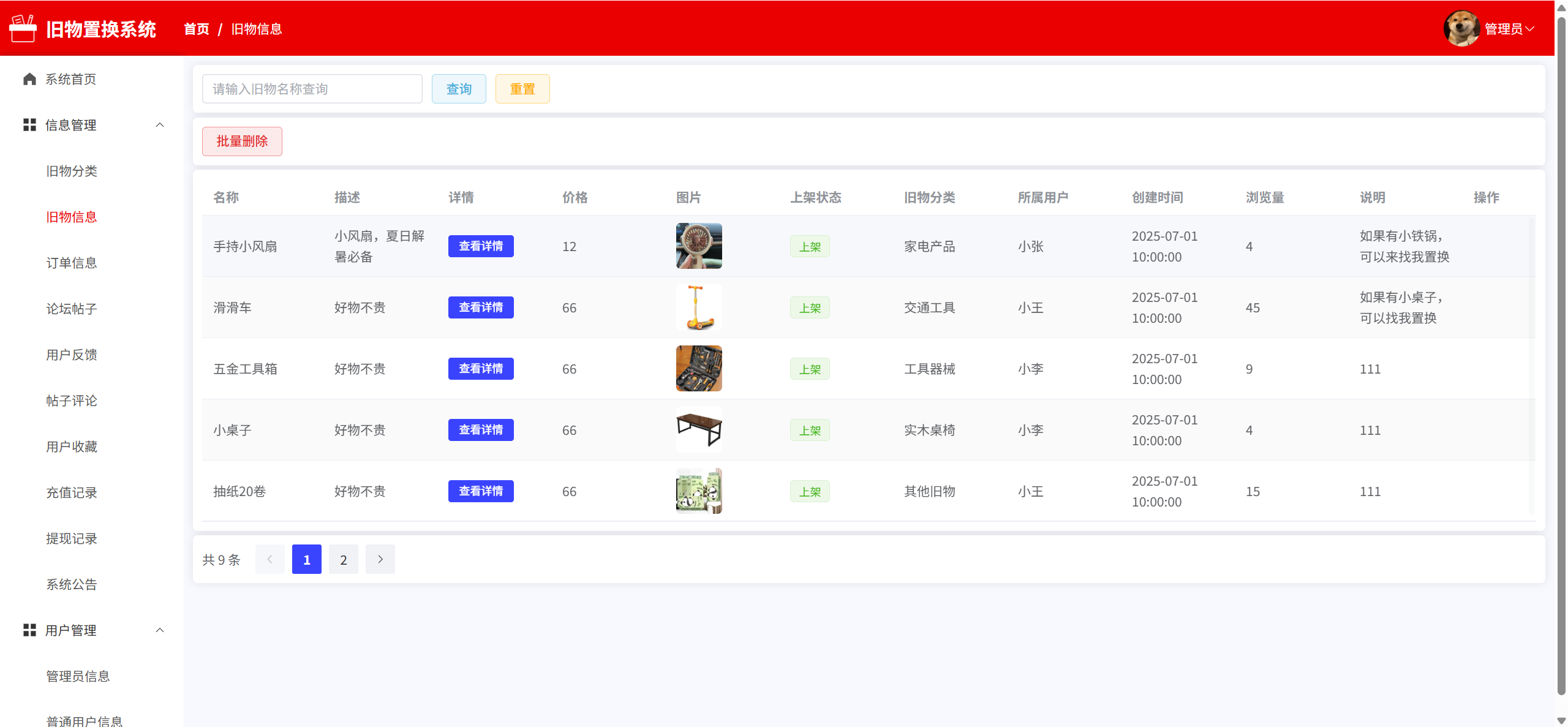Click the administrator dog avatar
1568x727 pixels.
tap(1461, 29)
